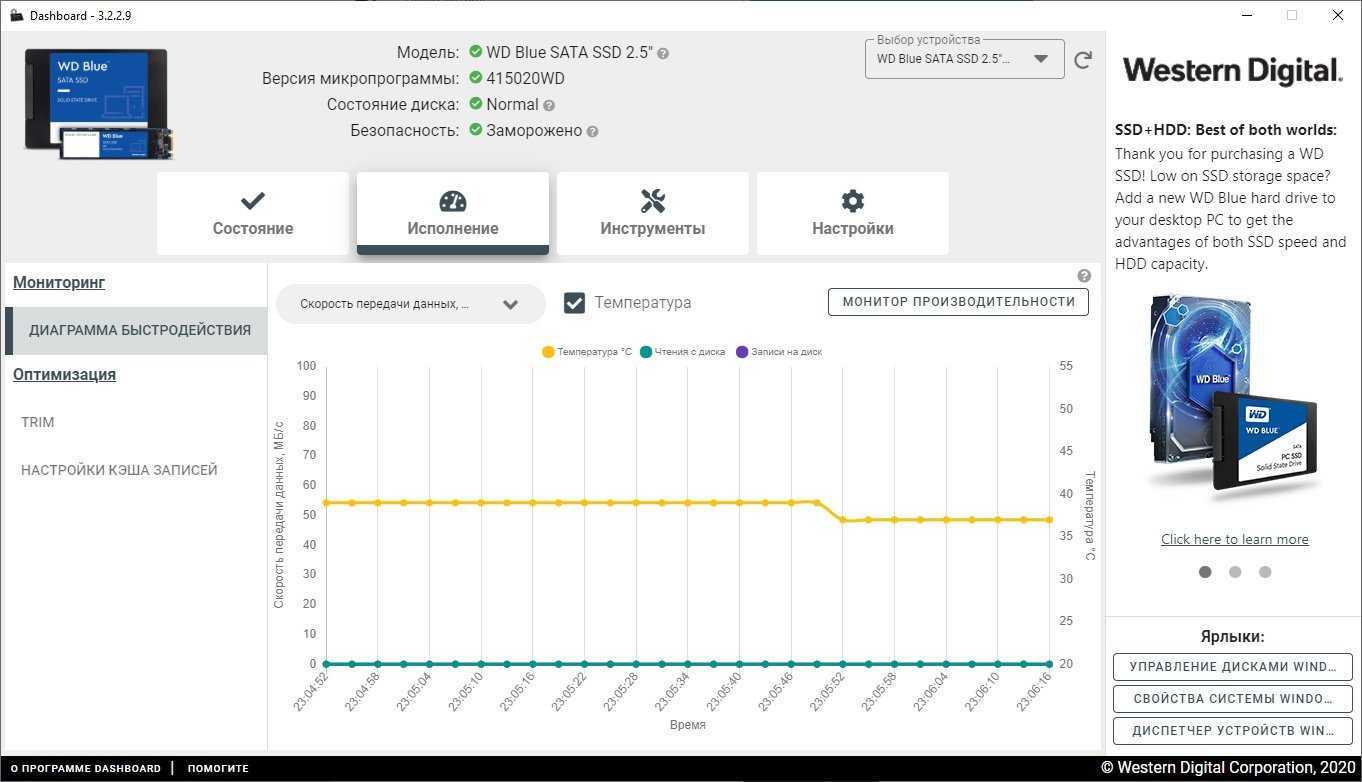Image resolution: width=1362 pixels, height=782 pixels.
Task: Click the refresh device list icon
Action: click(x=1082, y=60)
